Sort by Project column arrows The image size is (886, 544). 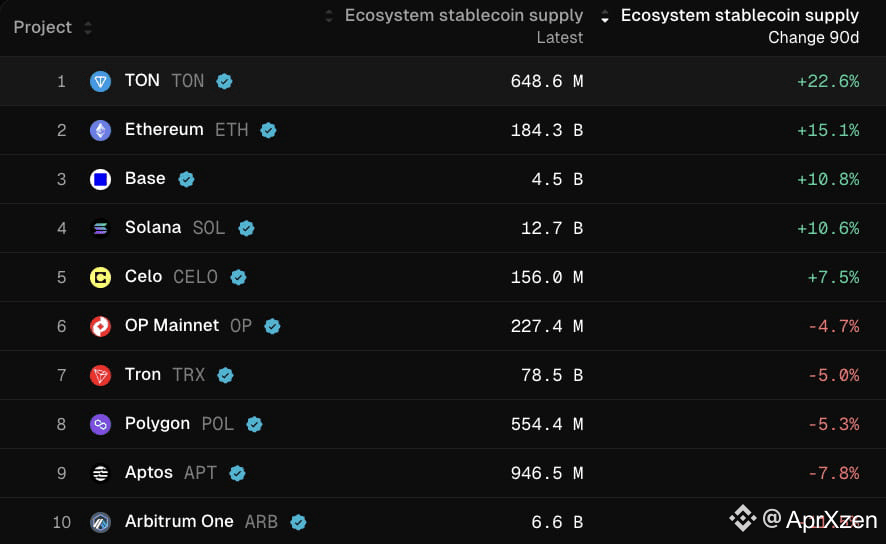click(88, 28)
